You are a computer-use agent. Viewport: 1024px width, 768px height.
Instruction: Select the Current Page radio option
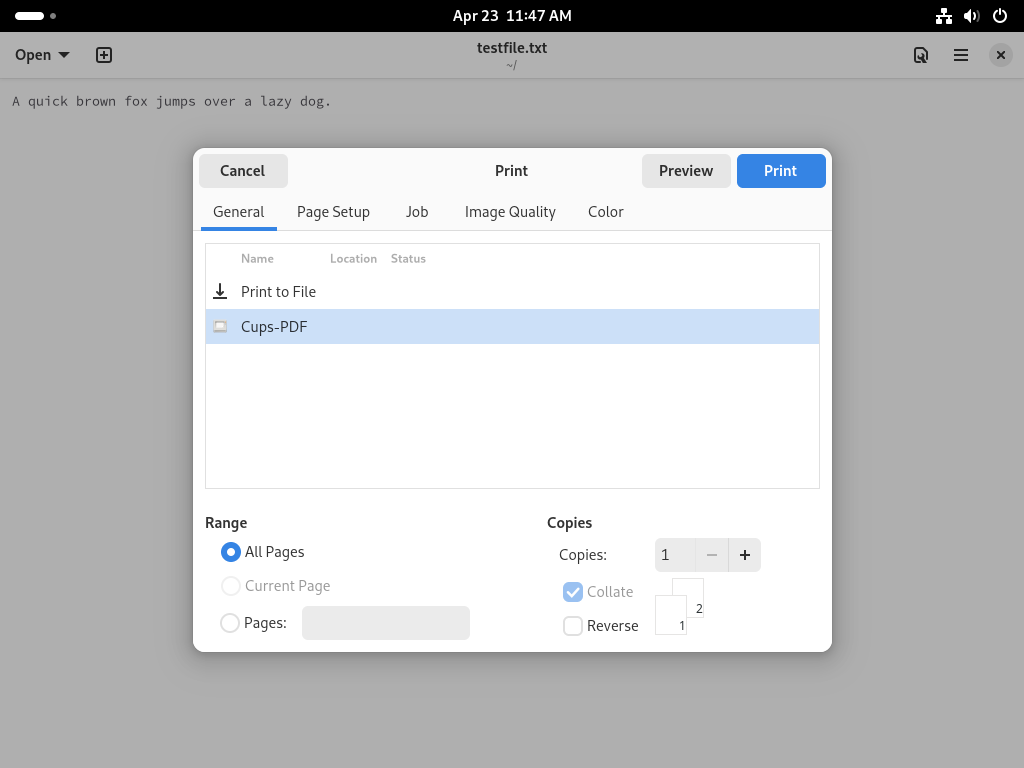(231, 586)
